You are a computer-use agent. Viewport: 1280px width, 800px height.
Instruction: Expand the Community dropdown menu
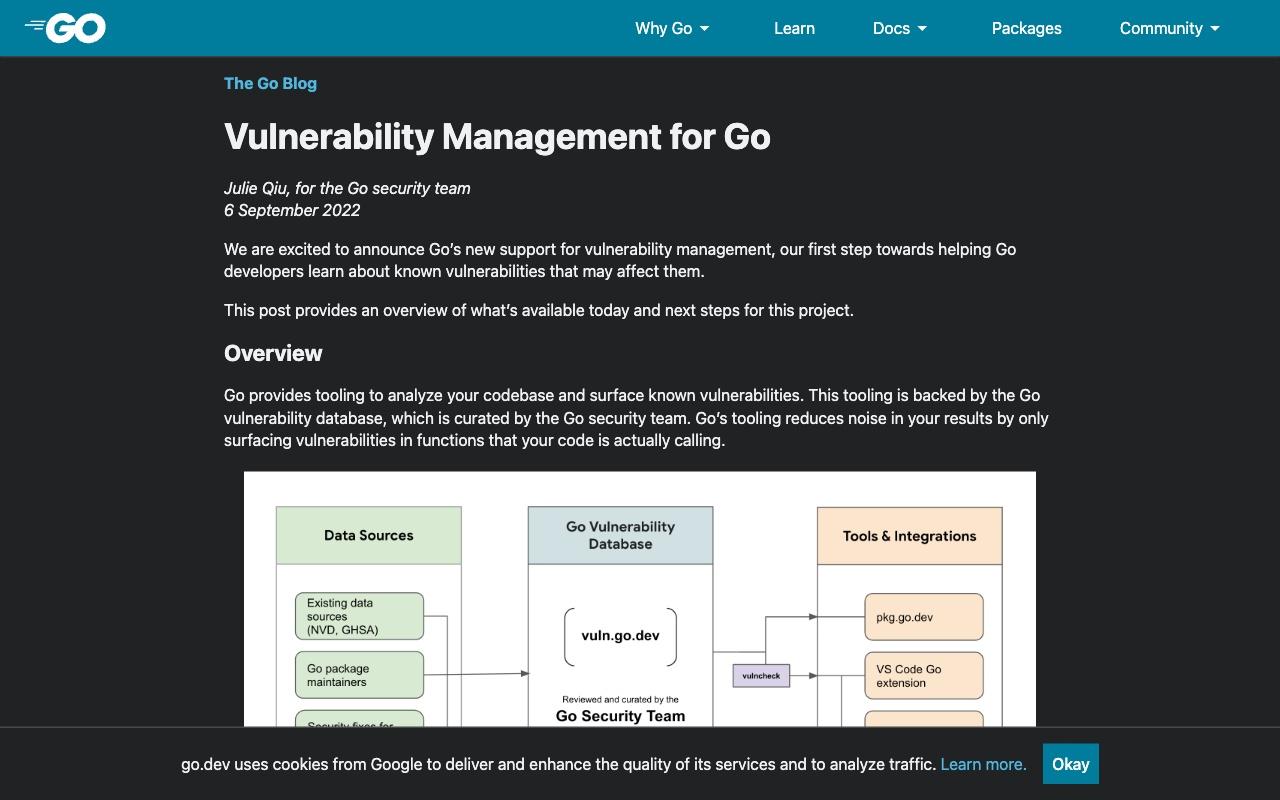pos(1170,28)
